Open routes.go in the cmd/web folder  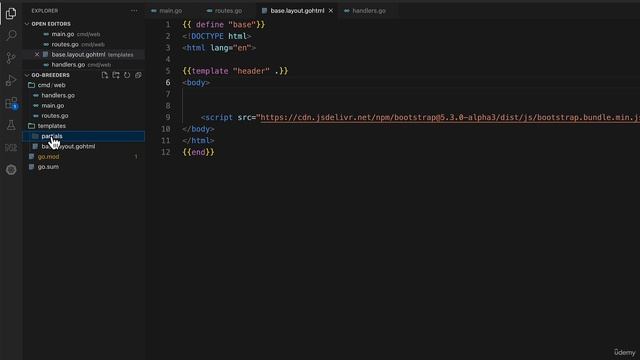[55, 116]
